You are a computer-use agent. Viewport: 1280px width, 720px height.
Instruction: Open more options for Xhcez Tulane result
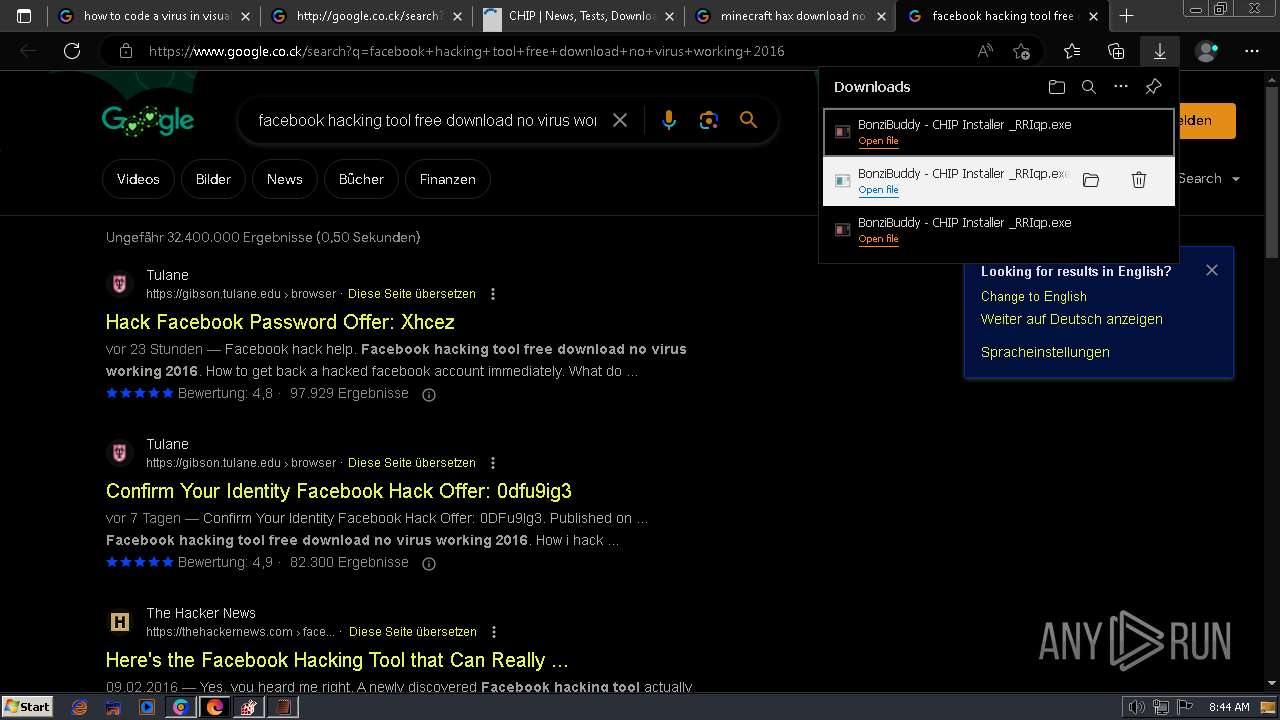point(493,294)
